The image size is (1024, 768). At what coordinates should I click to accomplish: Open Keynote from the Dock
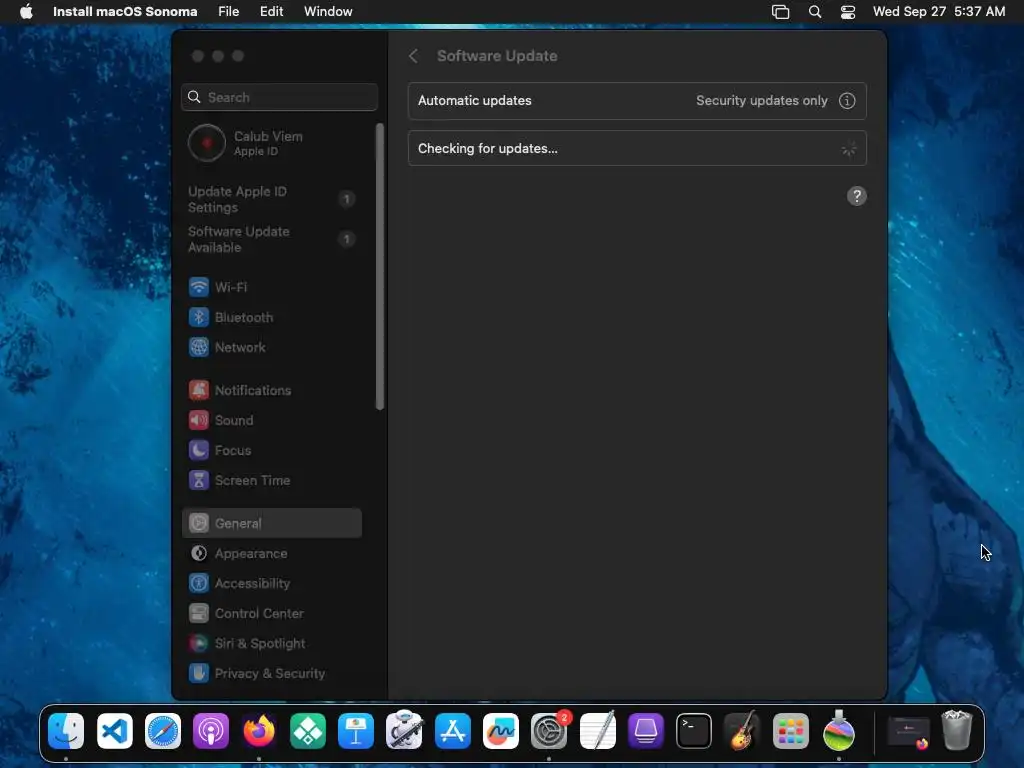356,731
